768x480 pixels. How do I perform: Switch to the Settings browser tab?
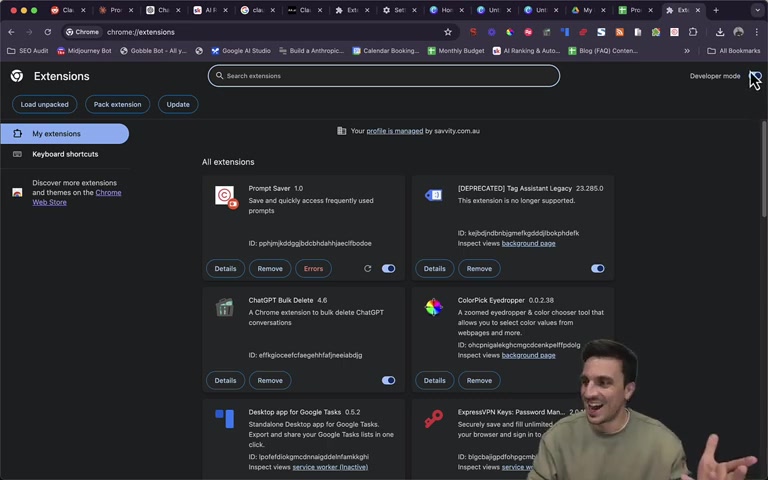[x=400, y=10]
